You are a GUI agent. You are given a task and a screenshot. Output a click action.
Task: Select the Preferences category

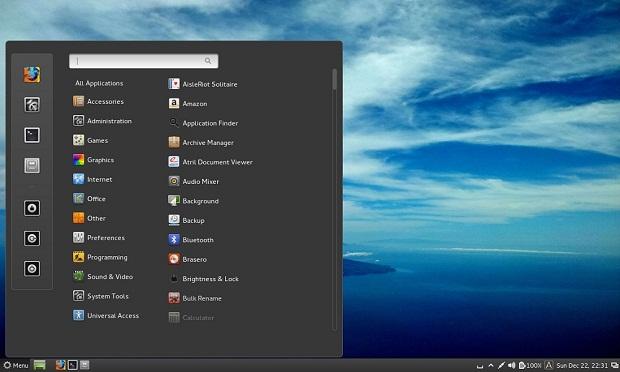[99, 238]
